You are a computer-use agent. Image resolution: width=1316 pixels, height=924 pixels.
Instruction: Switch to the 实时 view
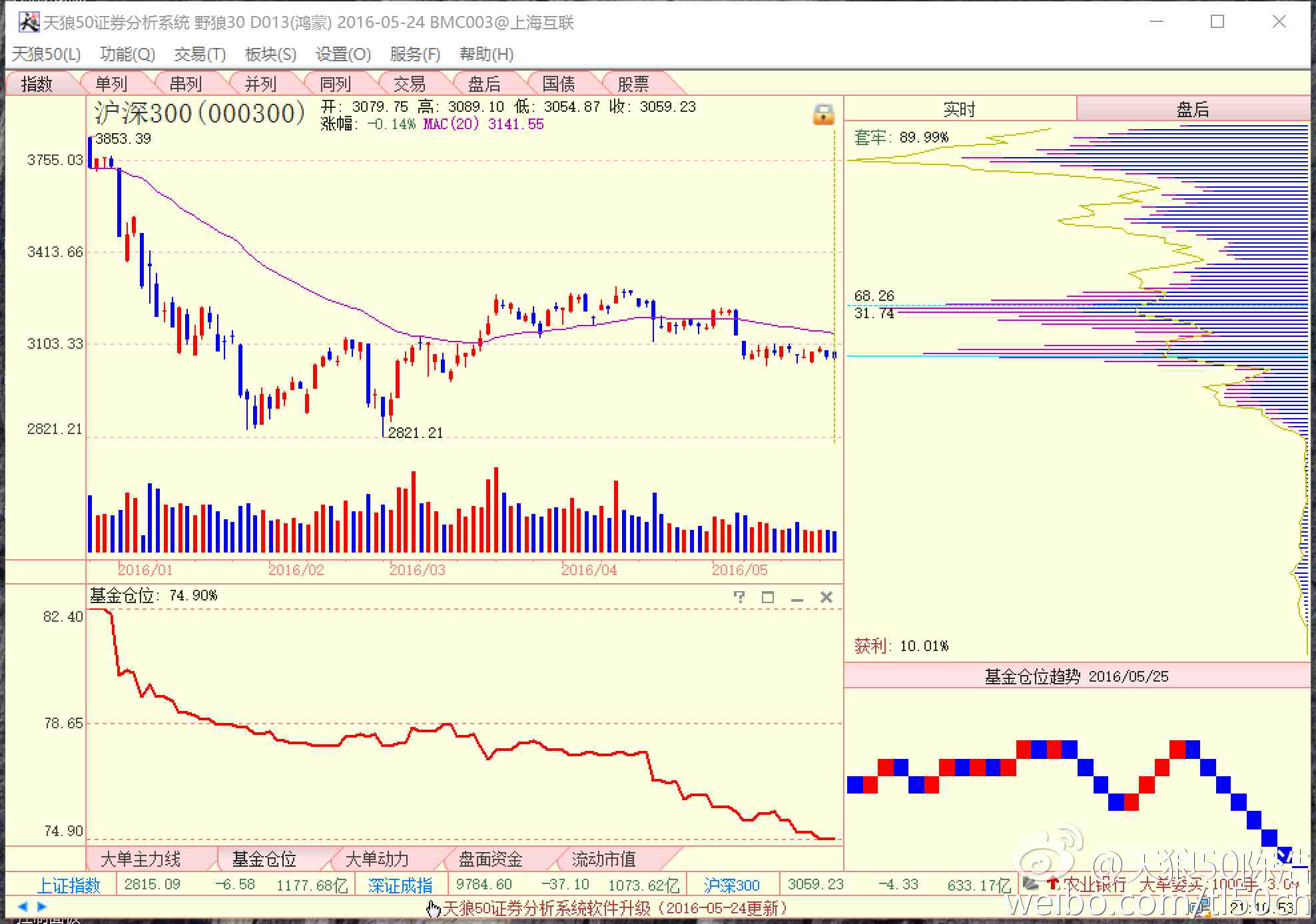[x=959, y=109]
